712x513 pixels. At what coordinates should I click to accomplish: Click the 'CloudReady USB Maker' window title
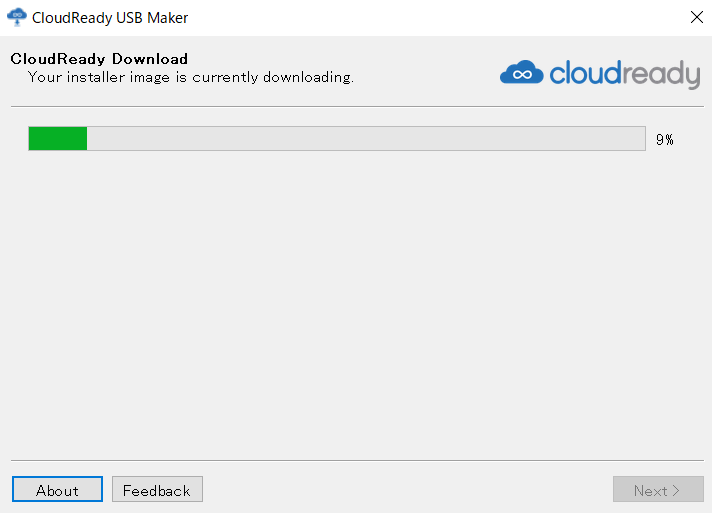click(110, 18)
